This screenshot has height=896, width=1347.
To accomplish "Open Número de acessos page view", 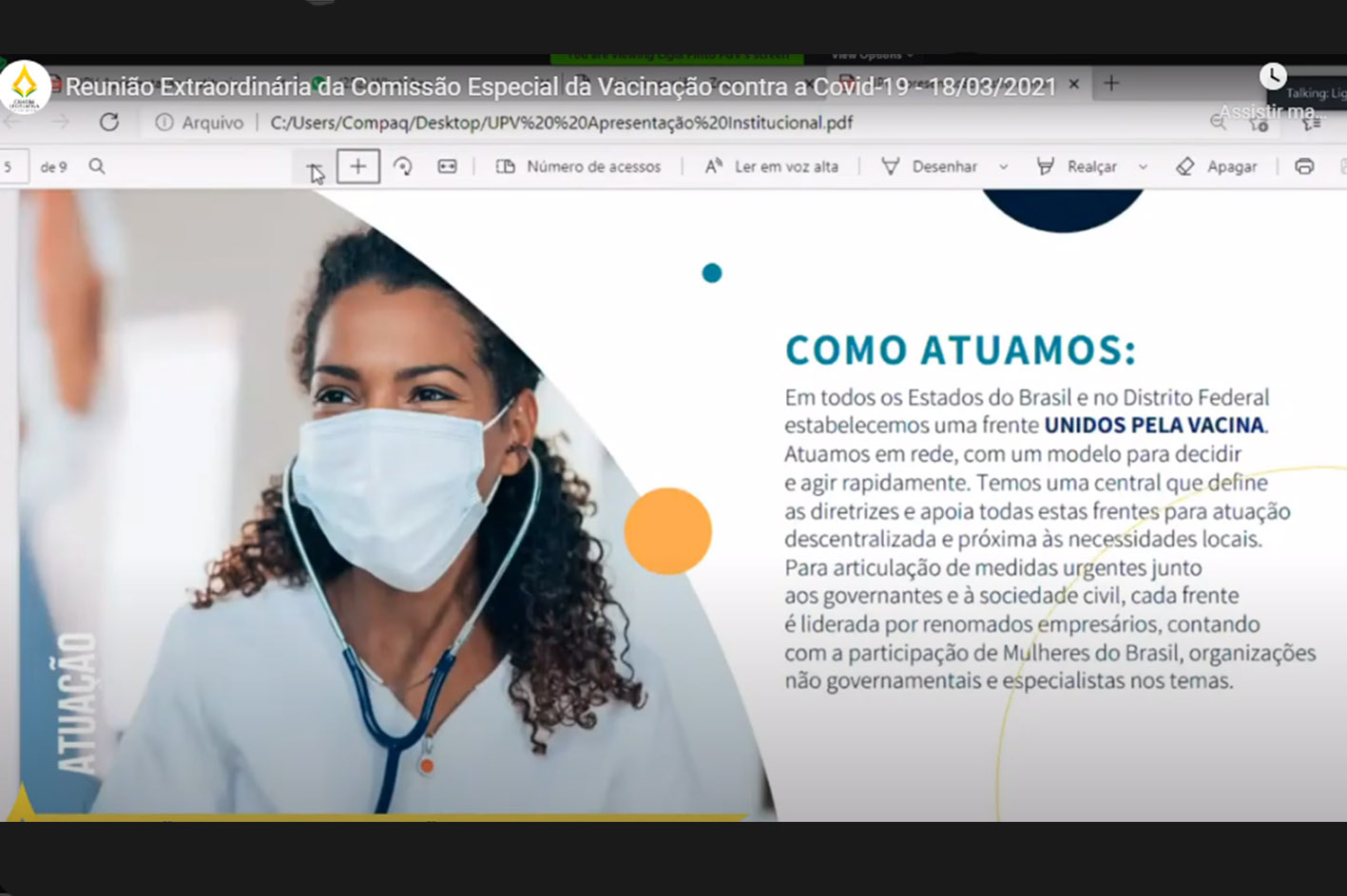I will click(x=579, y=166).
